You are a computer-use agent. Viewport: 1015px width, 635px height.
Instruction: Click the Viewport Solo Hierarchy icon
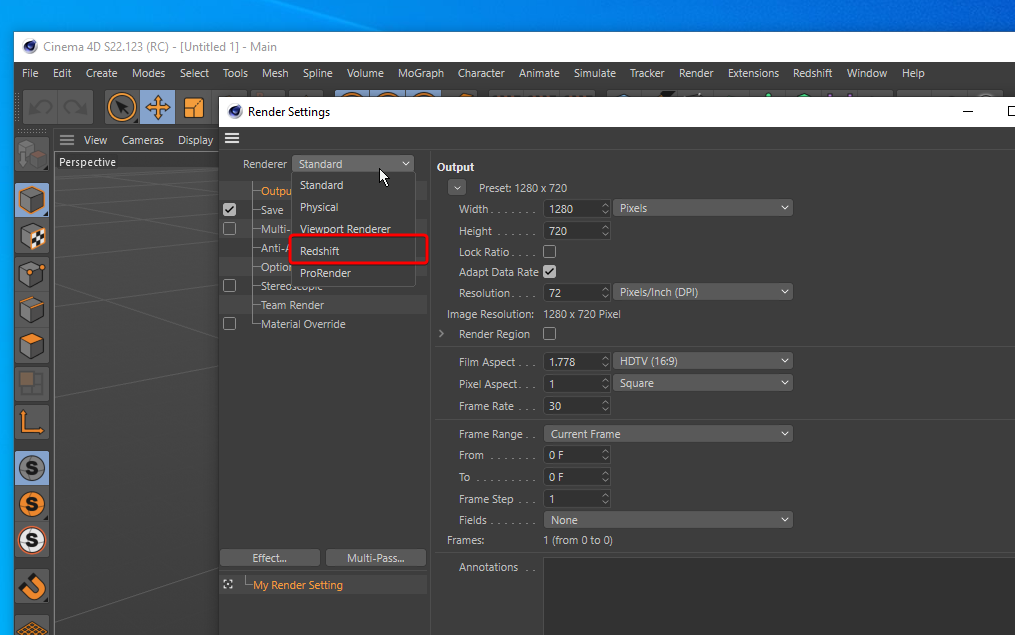32,540
